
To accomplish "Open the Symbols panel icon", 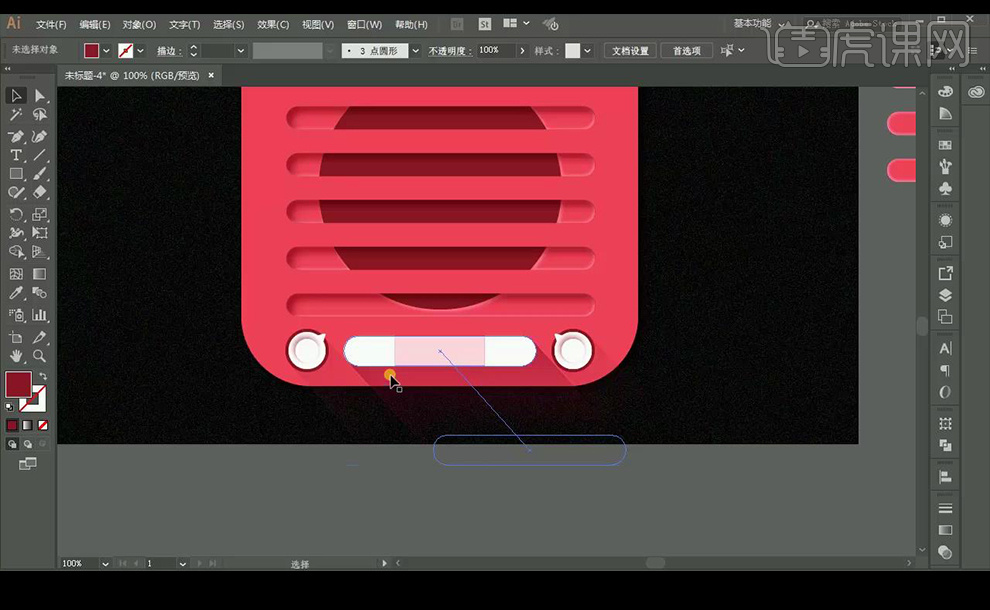I will (x=945, y=188).
